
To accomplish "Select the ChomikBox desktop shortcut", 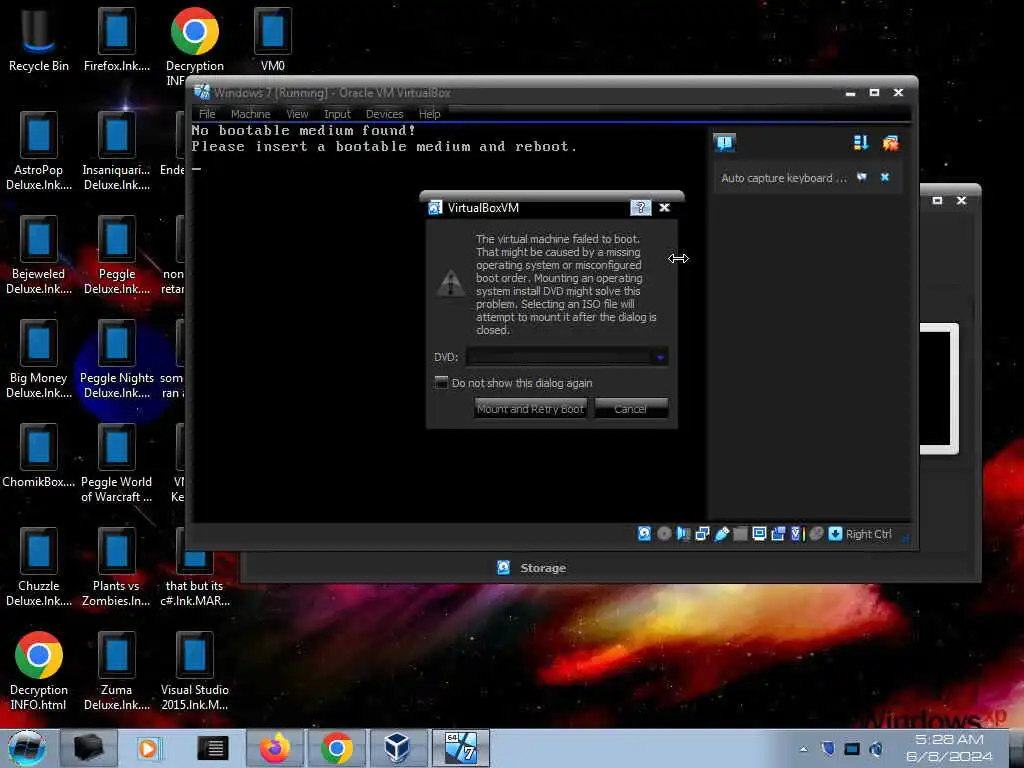I will pos(39,456).
